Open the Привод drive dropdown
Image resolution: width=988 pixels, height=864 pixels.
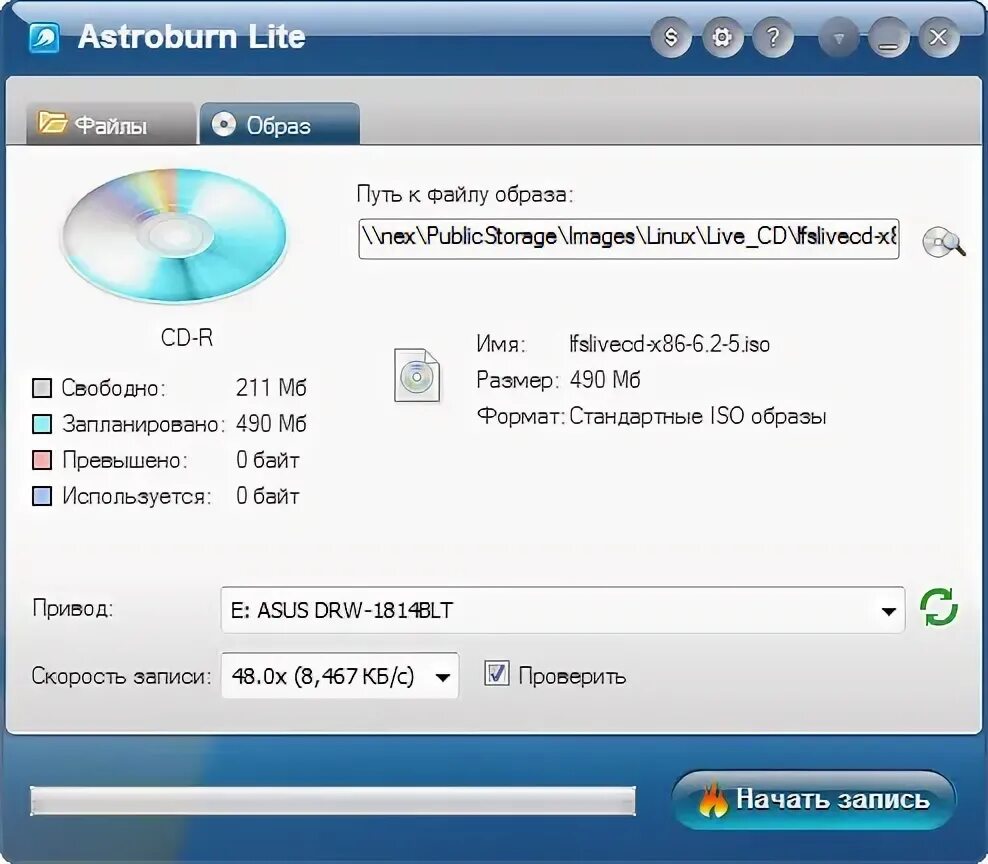pyautogui.click(x=563, y=610)
